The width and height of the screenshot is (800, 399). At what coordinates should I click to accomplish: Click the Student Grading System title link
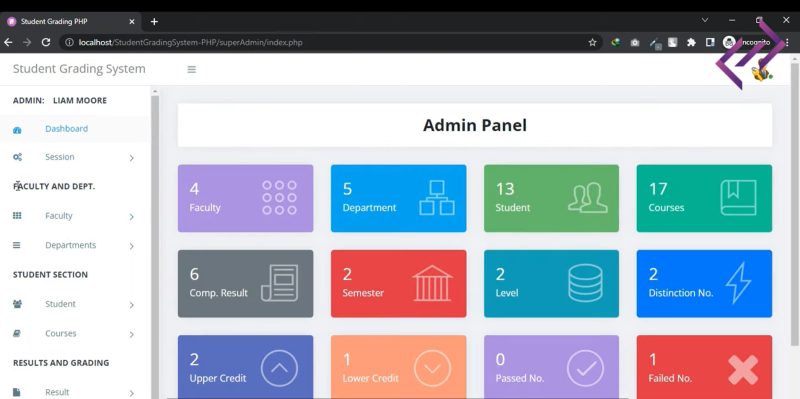click(x=79, y=69)
